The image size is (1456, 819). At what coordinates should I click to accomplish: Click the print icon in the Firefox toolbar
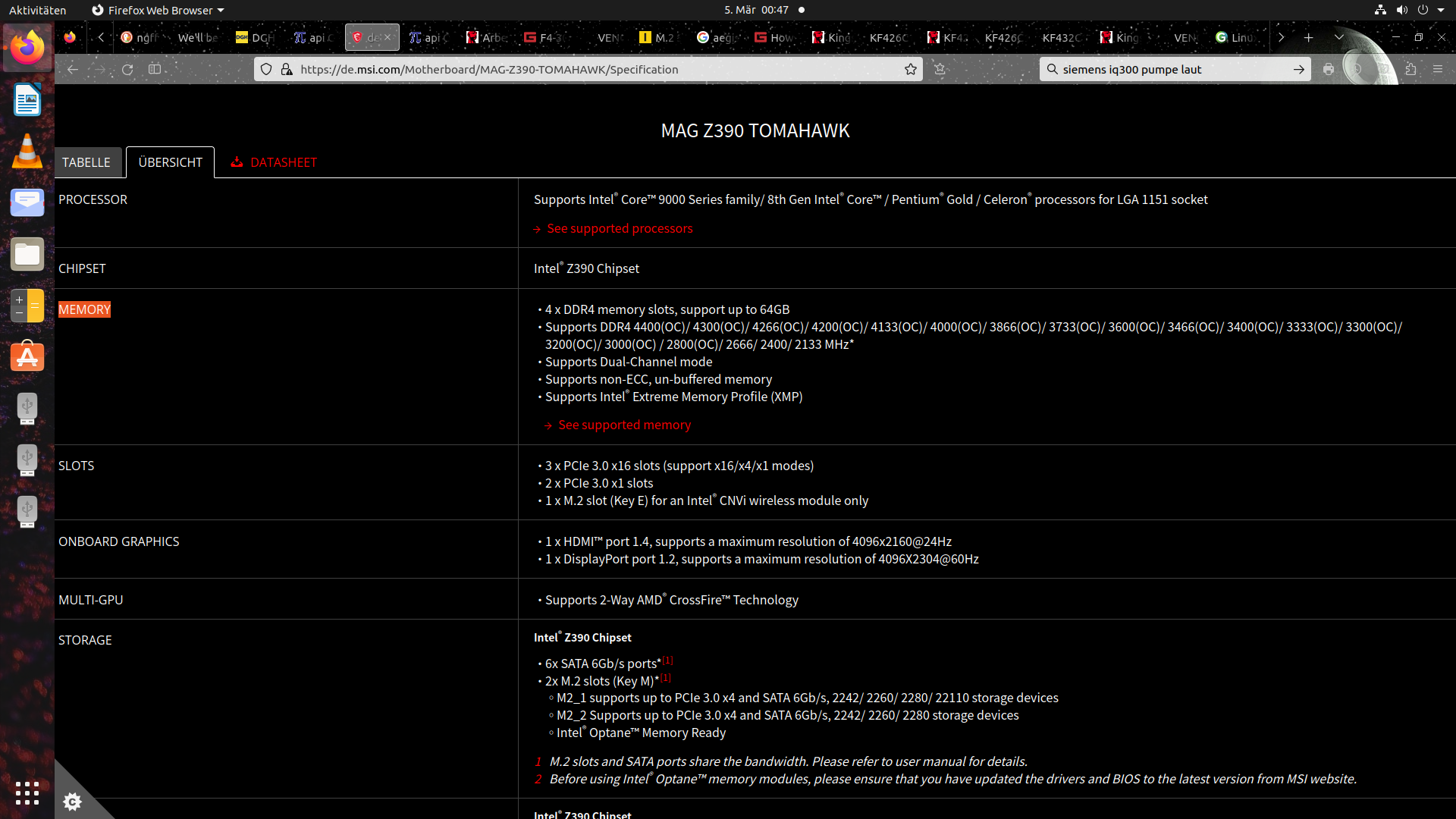pos(1328,69)
